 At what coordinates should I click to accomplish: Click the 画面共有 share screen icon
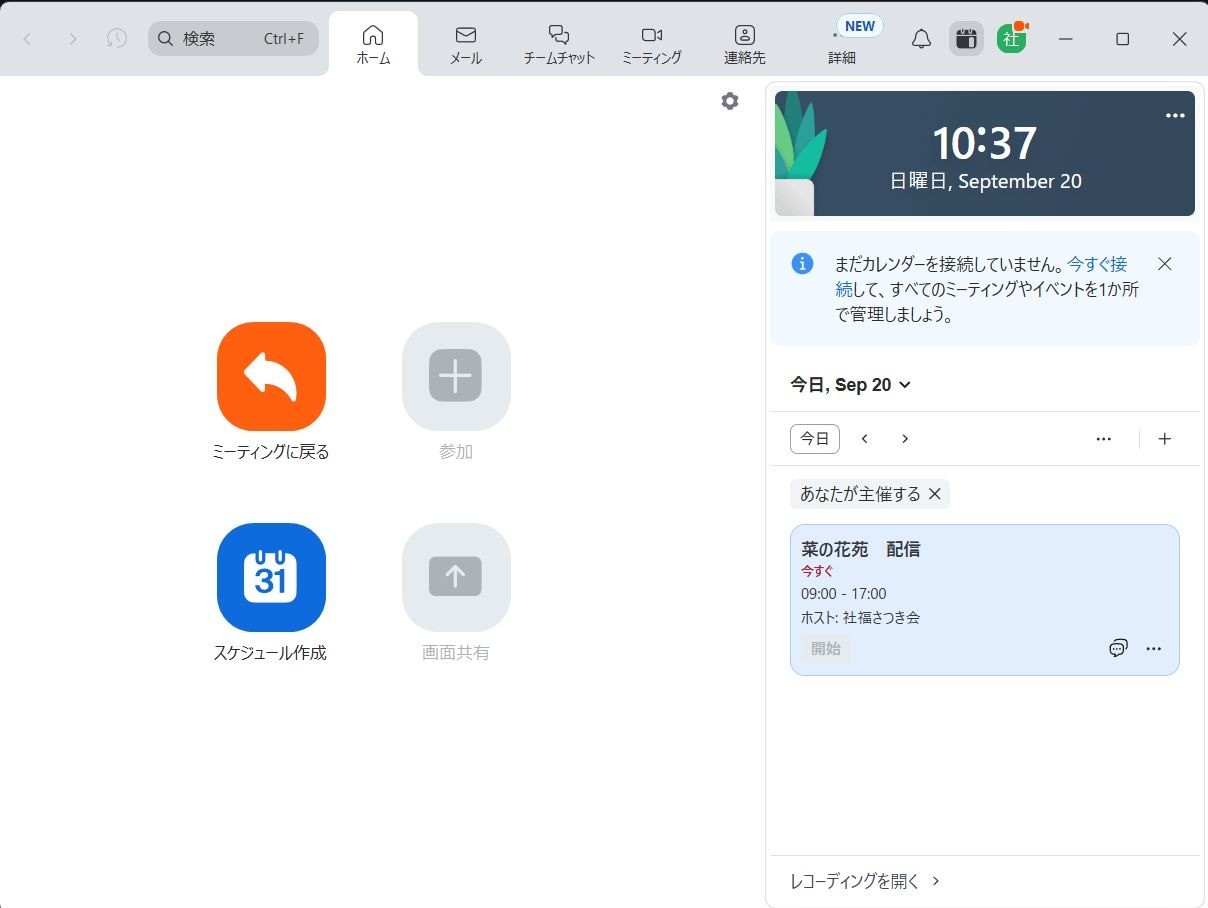pyautogui.click(x=456, y=577)
